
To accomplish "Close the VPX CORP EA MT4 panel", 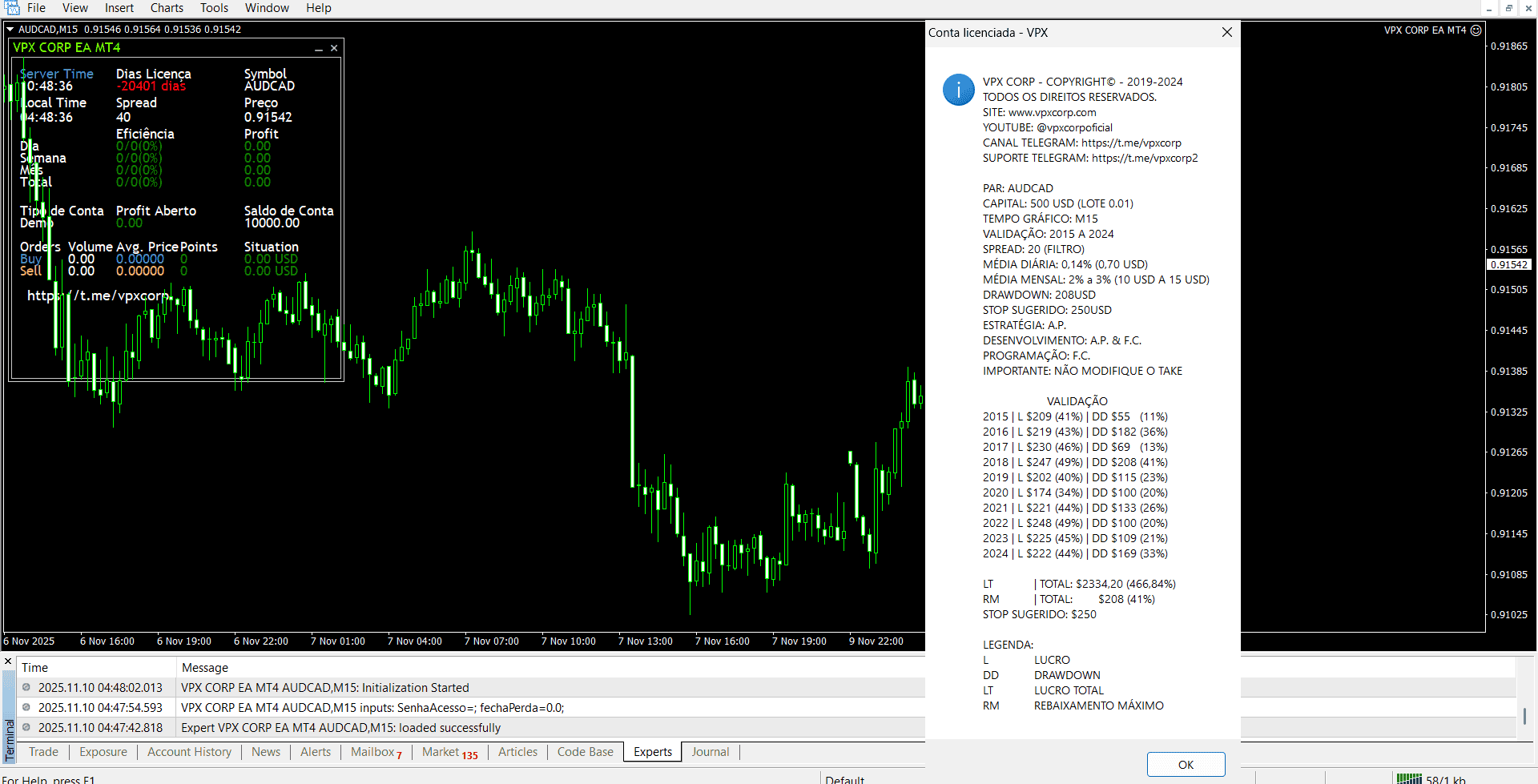I will (334, 48).
